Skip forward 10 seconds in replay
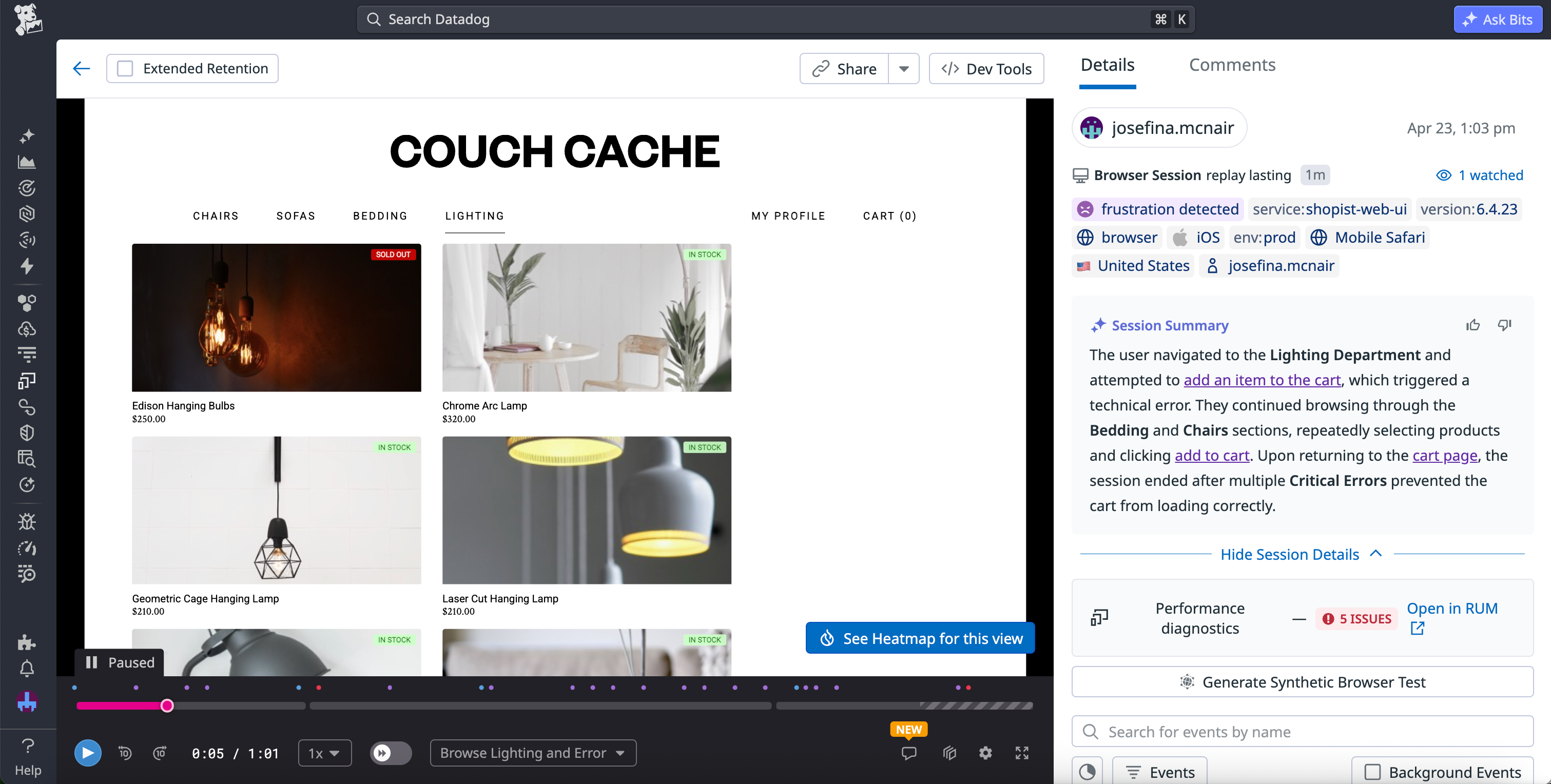 [160, 753]
